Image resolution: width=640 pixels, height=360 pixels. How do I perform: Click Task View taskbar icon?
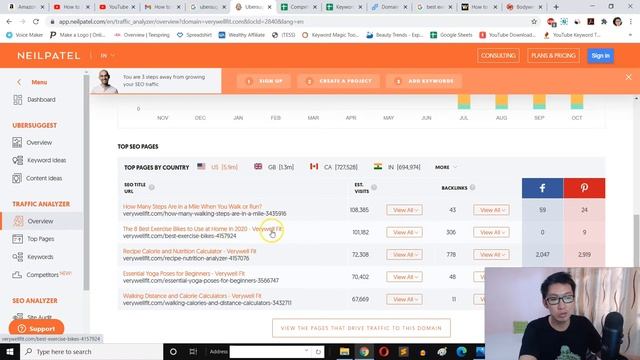pyautogui.click(x=193, y=351)
